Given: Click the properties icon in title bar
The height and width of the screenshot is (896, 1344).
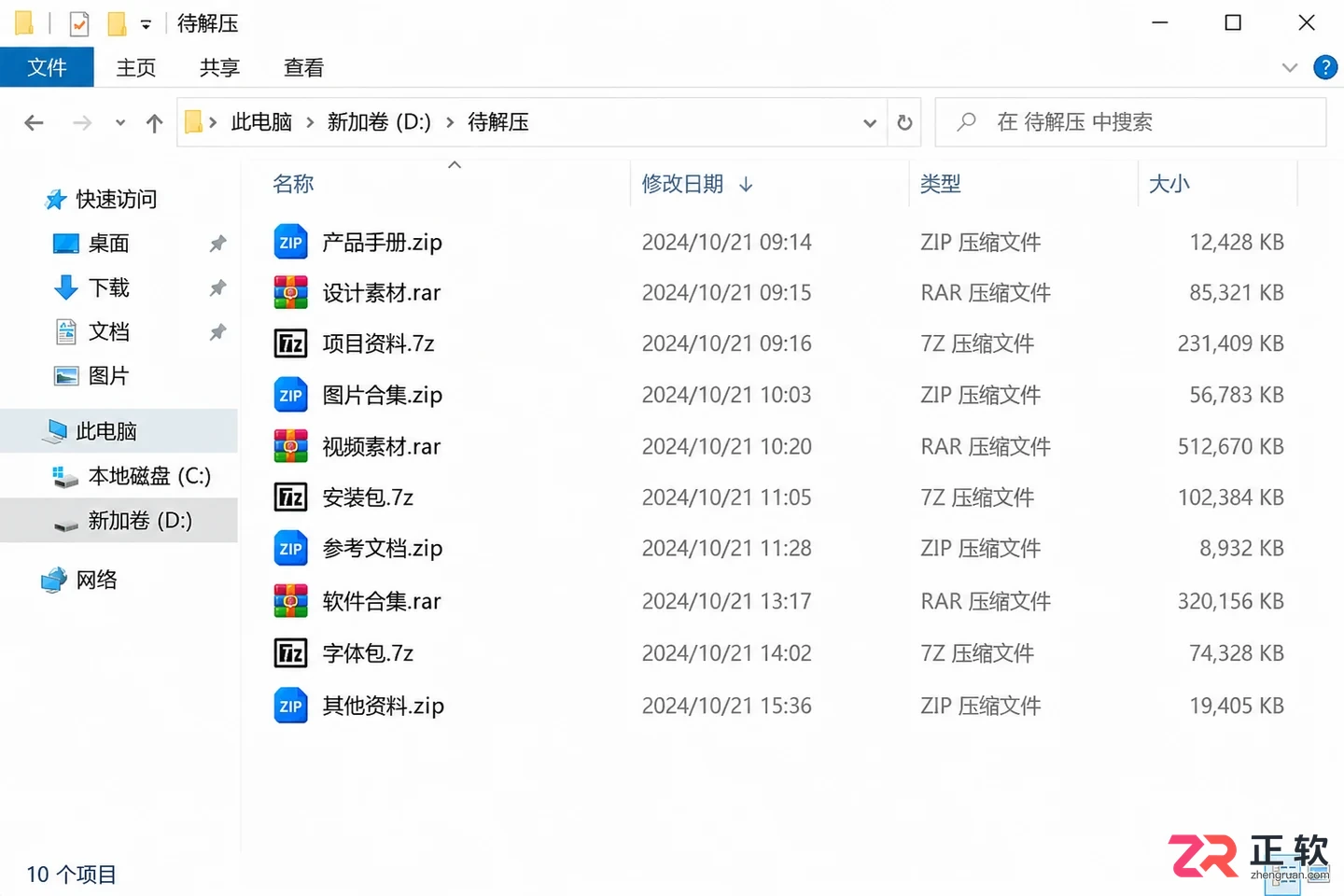Looking at the screenshot, I should click(79, 23).
